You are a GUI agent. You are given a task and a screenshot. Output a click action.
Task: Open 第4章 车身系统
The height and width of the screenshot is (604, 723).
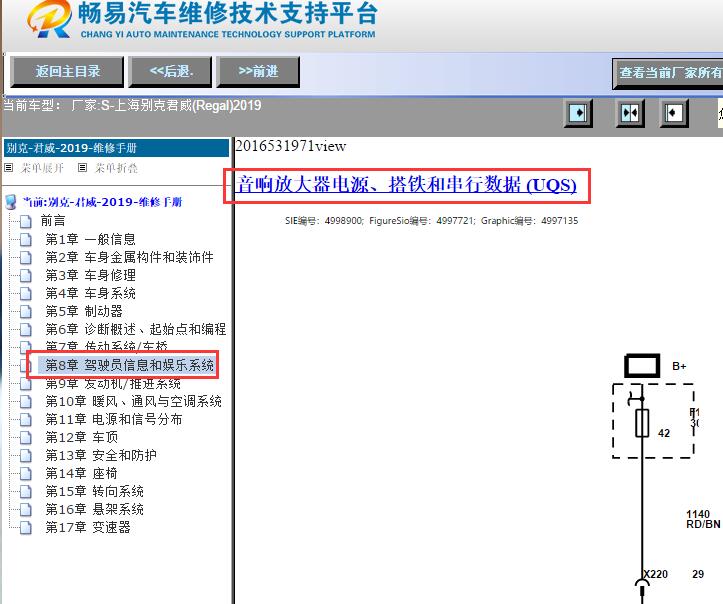pos(90,293)
